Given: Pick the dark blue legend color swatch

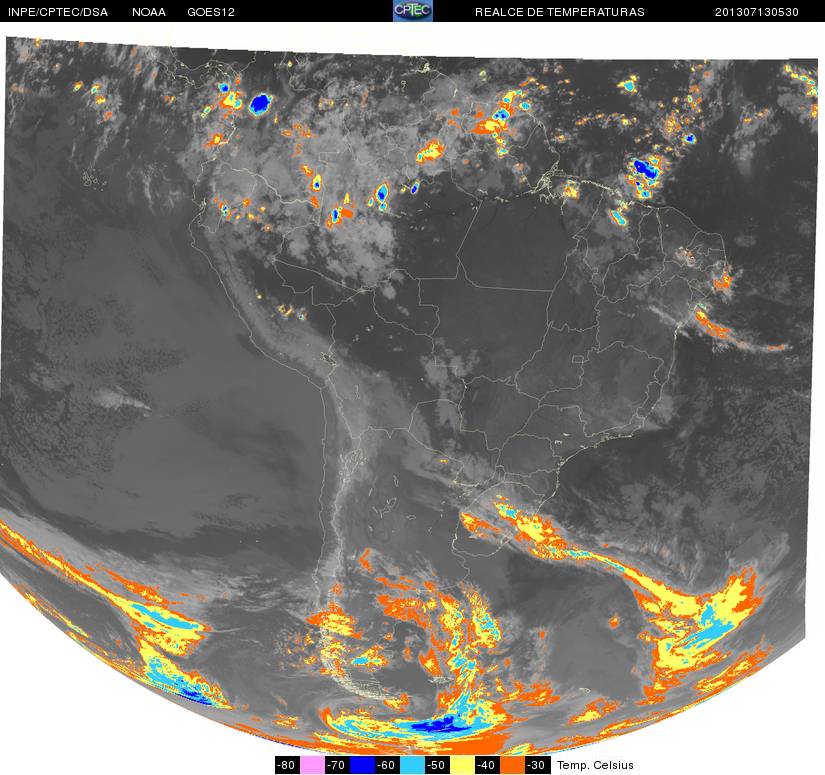Looking at the screenshot, I should (362, 765).
